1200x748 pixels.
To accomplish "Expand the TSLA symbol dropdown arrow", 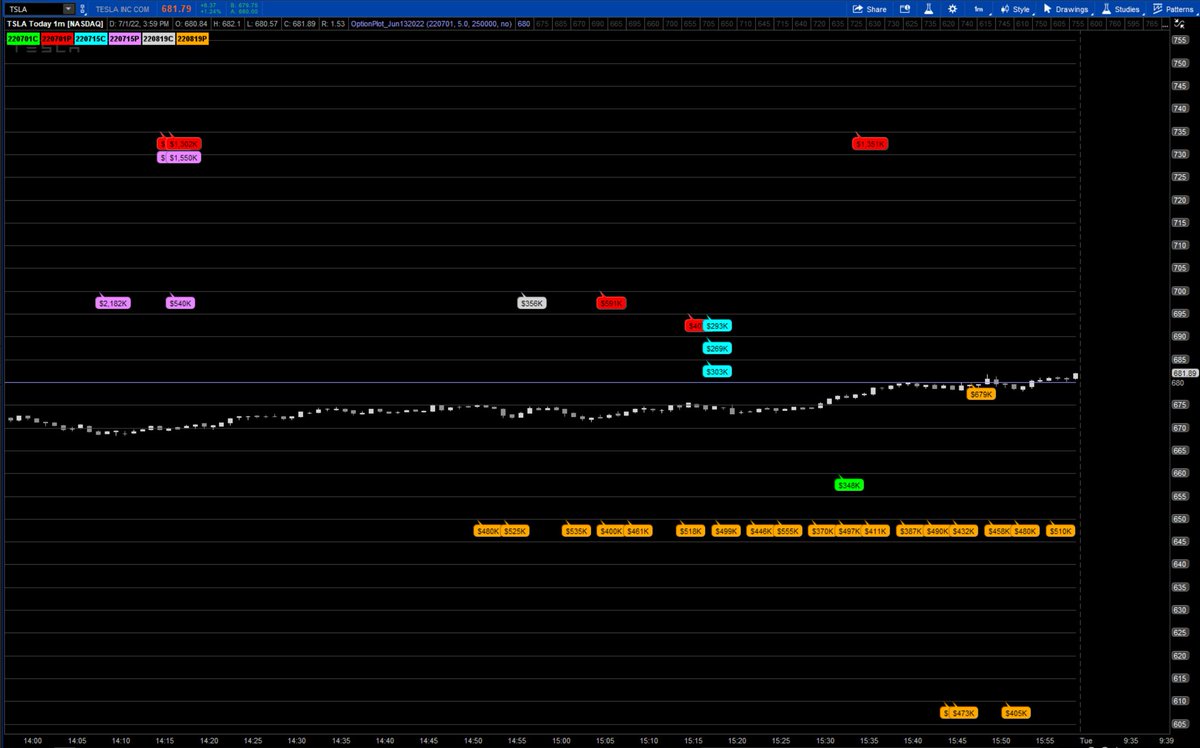I will coord(68,9).
